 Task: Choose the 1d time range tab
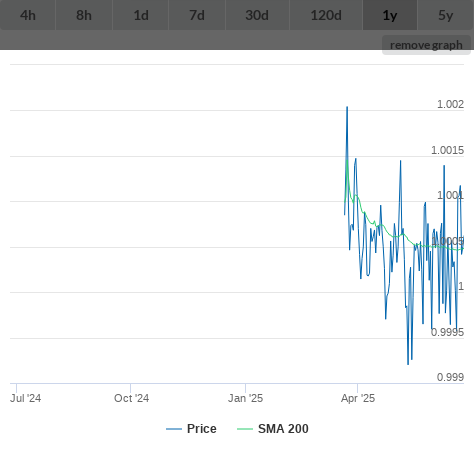click(x=141, y=15)
